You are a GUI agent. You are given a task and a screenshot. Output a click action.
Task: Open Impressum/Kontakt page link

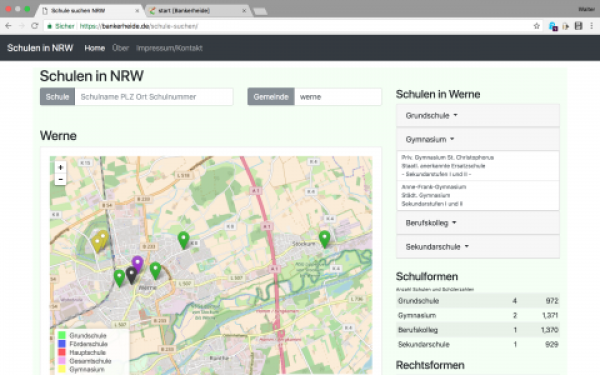[169, 48]
